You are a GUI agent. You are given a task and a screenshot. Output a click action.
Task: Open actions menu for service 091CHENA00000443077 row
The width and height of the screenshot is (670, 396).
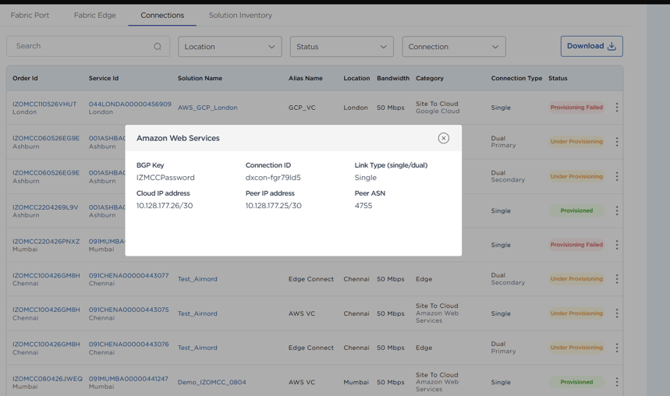click(617, 279)
